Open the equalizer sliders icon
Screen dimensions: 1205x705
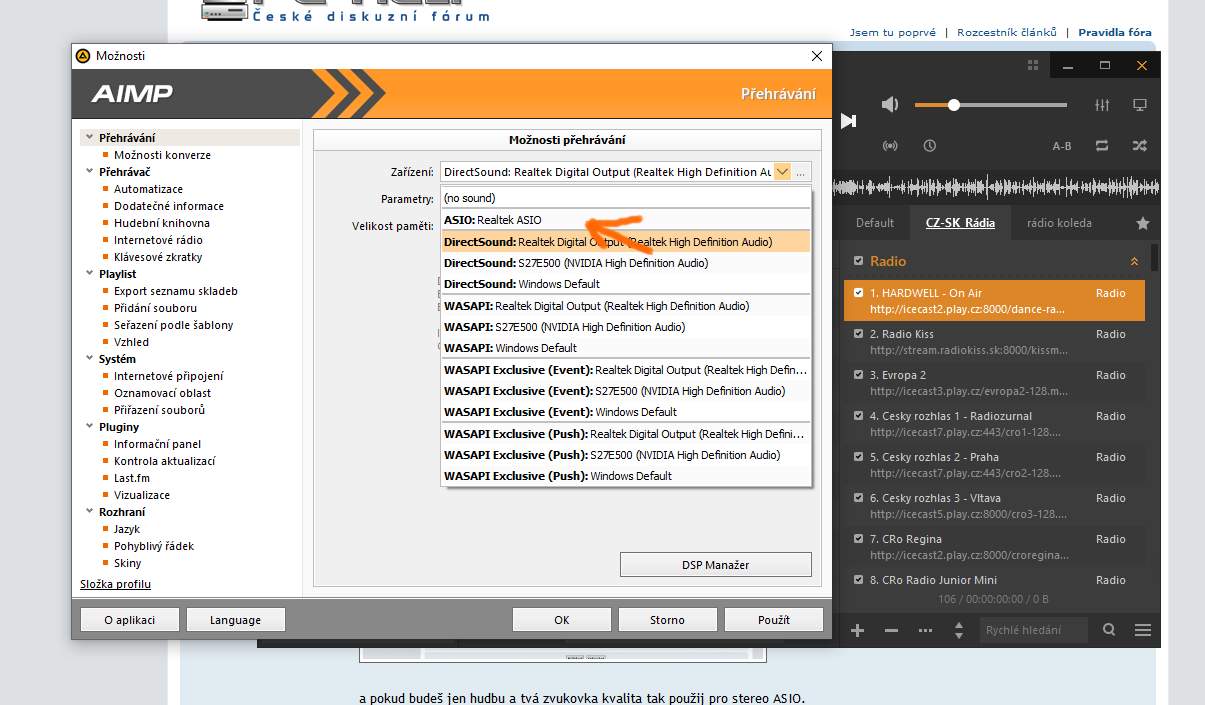[1103, 105]
